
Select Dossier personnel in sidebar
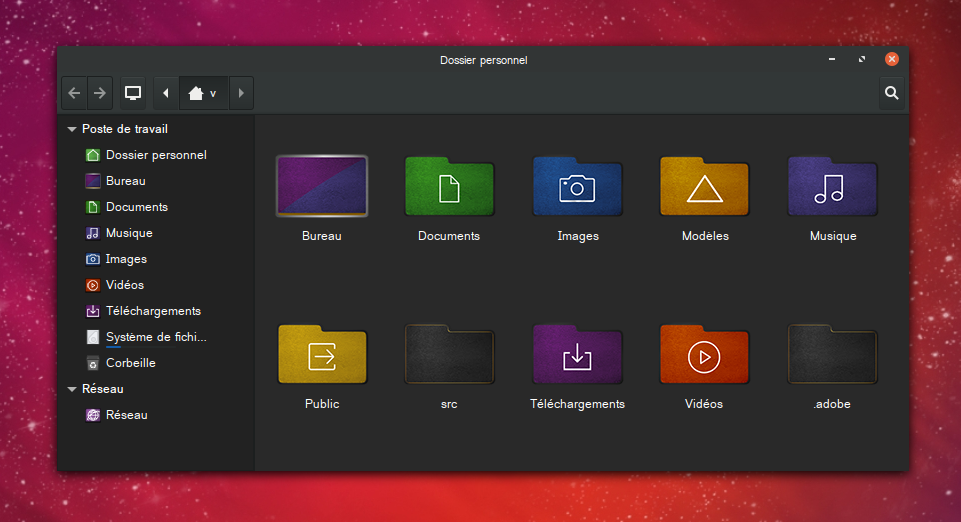click(x=156, y=155)
